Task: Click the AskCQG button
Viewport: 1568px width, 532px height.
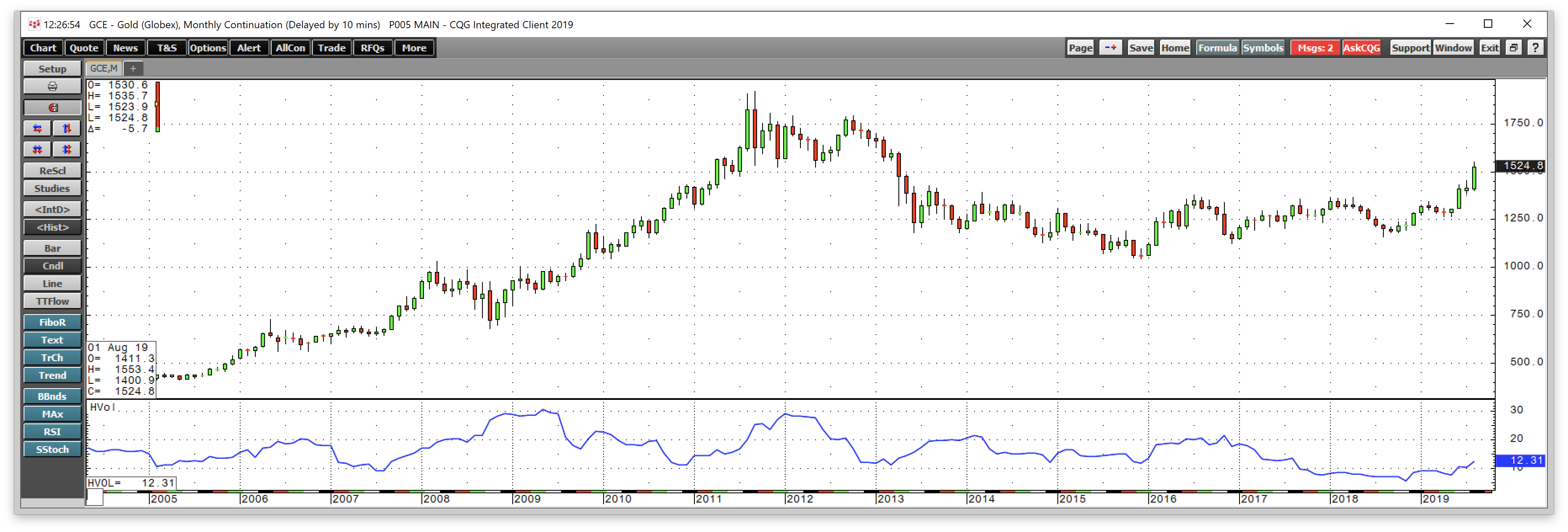Action: tap(1361, 48)
